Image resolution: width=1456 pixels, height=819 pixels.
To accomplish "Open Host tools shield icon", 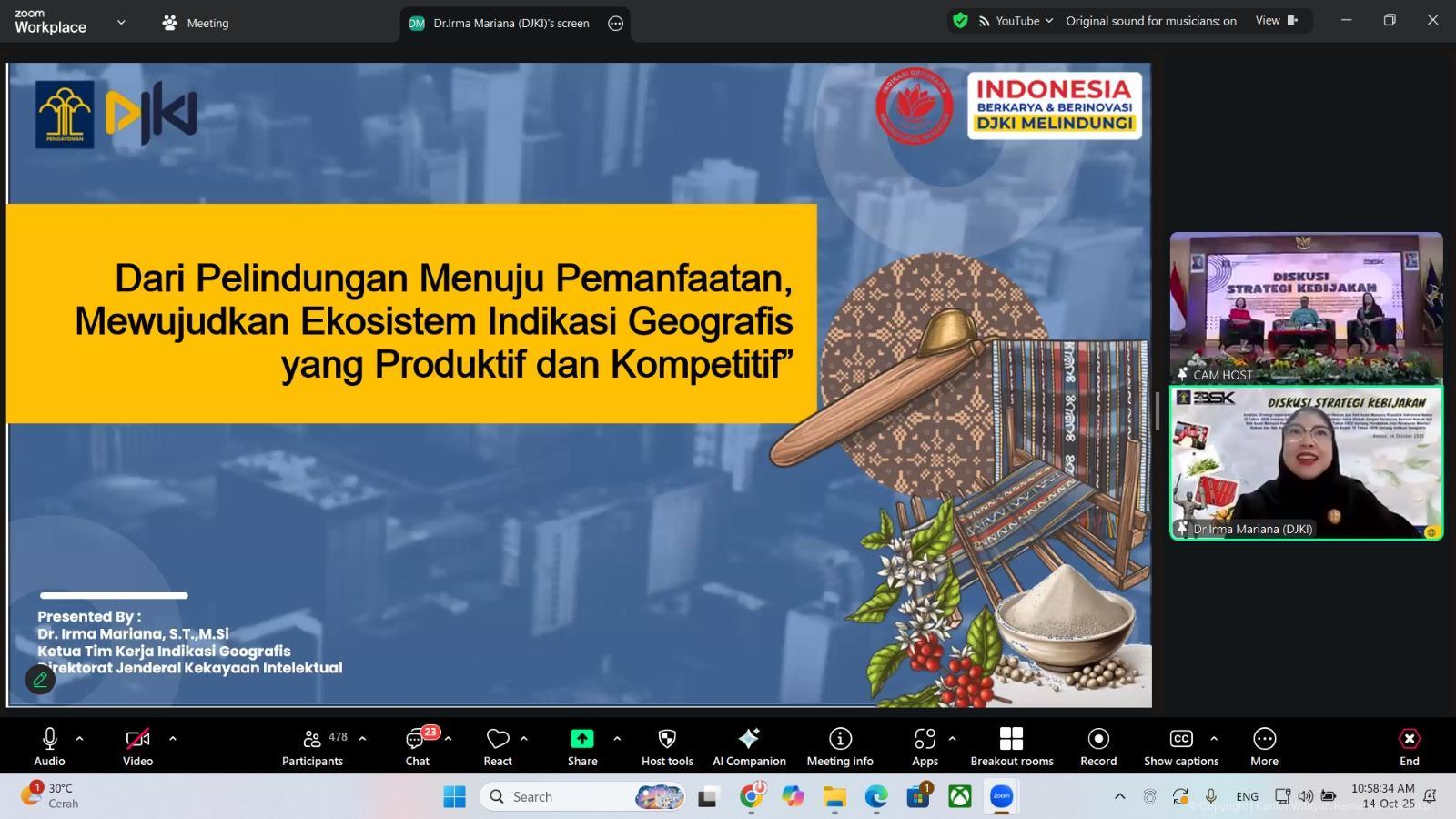I will (x=667, y=746).
